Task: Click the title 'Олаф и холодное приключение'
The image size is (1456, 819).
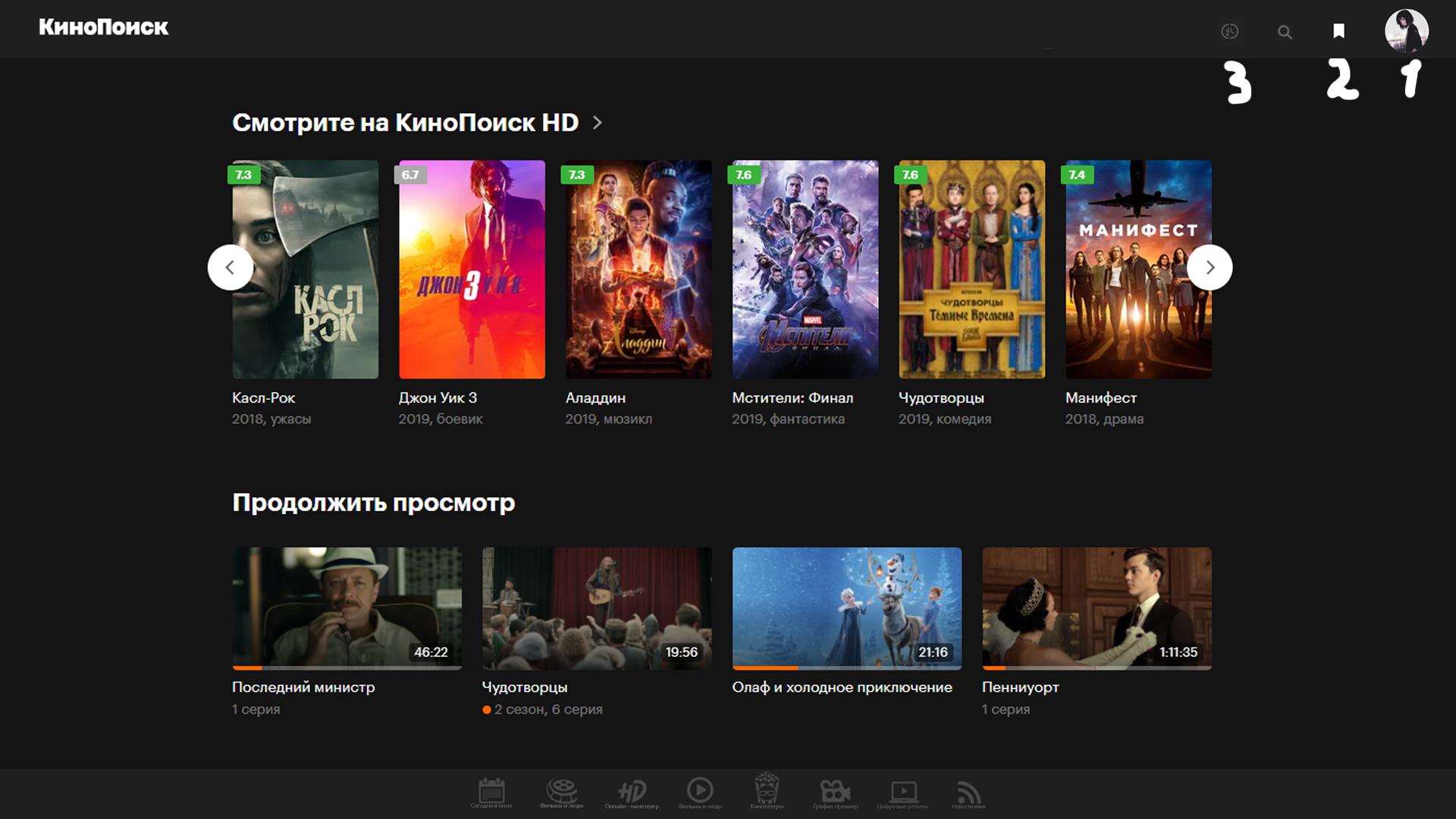Action: coord(842,687)
